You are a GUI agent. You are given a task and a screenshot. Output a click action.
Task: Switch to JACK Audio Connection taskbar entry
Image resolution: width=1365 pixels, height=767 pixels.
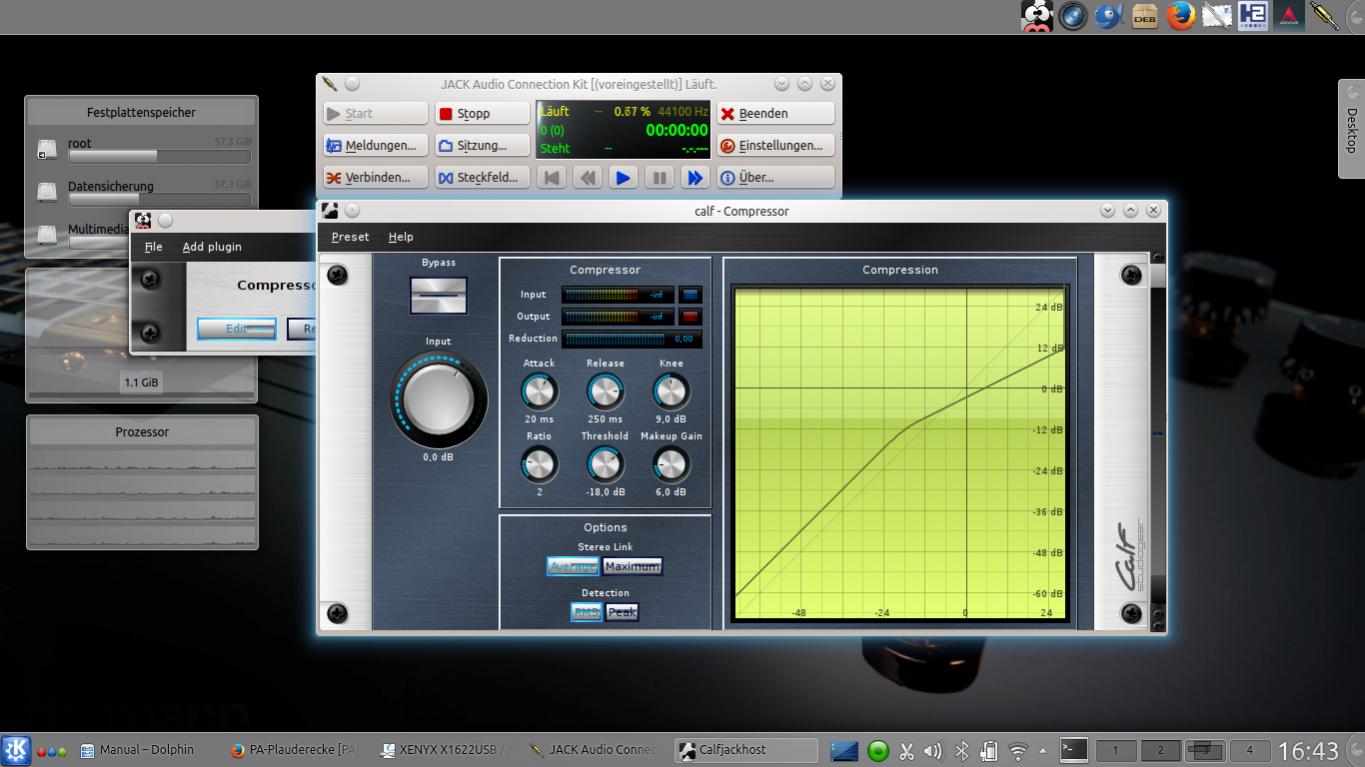595,750
